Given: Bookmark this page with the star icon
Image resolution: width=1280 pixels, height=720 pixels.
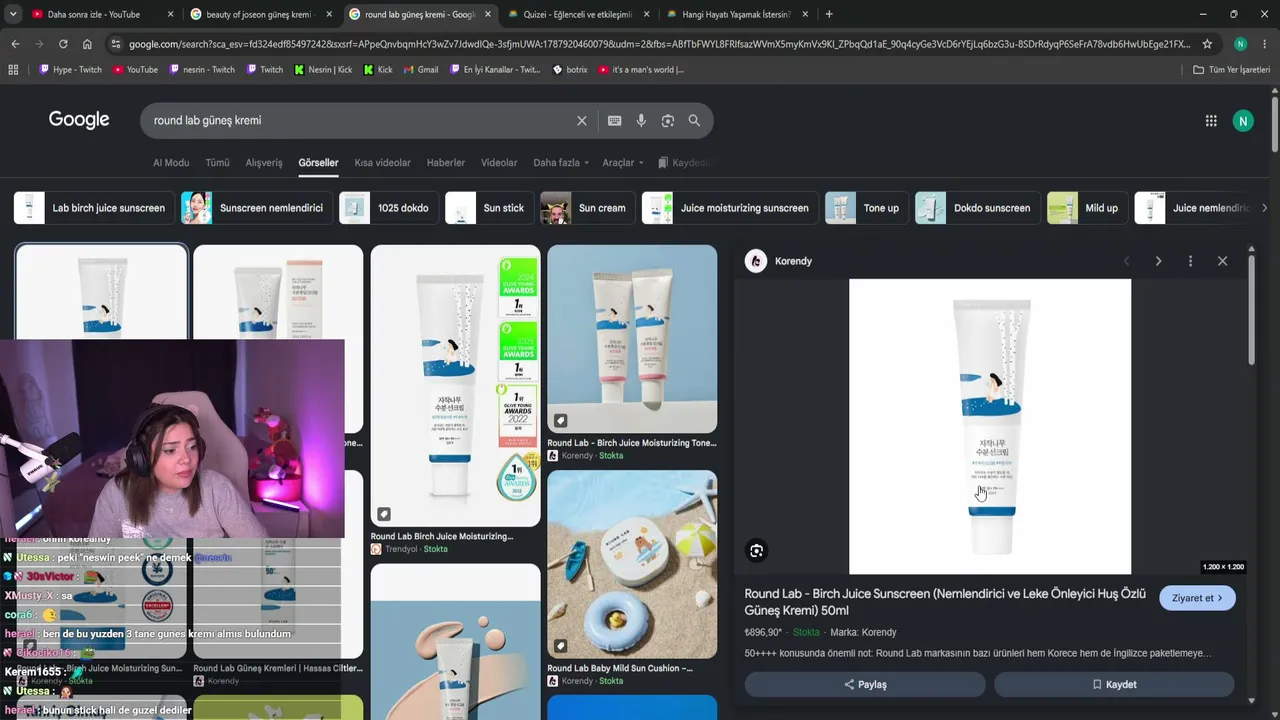Looking at the screenshot, I should coord(1207,44).
